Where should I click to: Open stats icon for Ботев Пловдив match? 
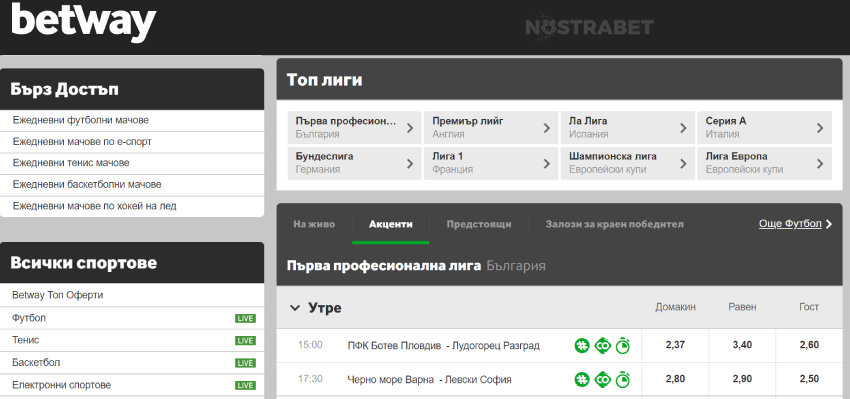point(582,345)
